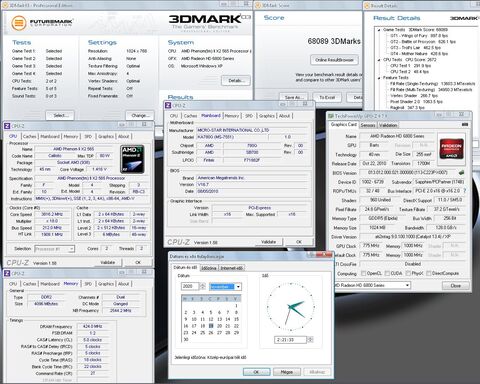This screenshot has width=480, height=384.
Task: Click the save BIOS chip icon in GPU-Z
Action: click(x=462, y=173)
